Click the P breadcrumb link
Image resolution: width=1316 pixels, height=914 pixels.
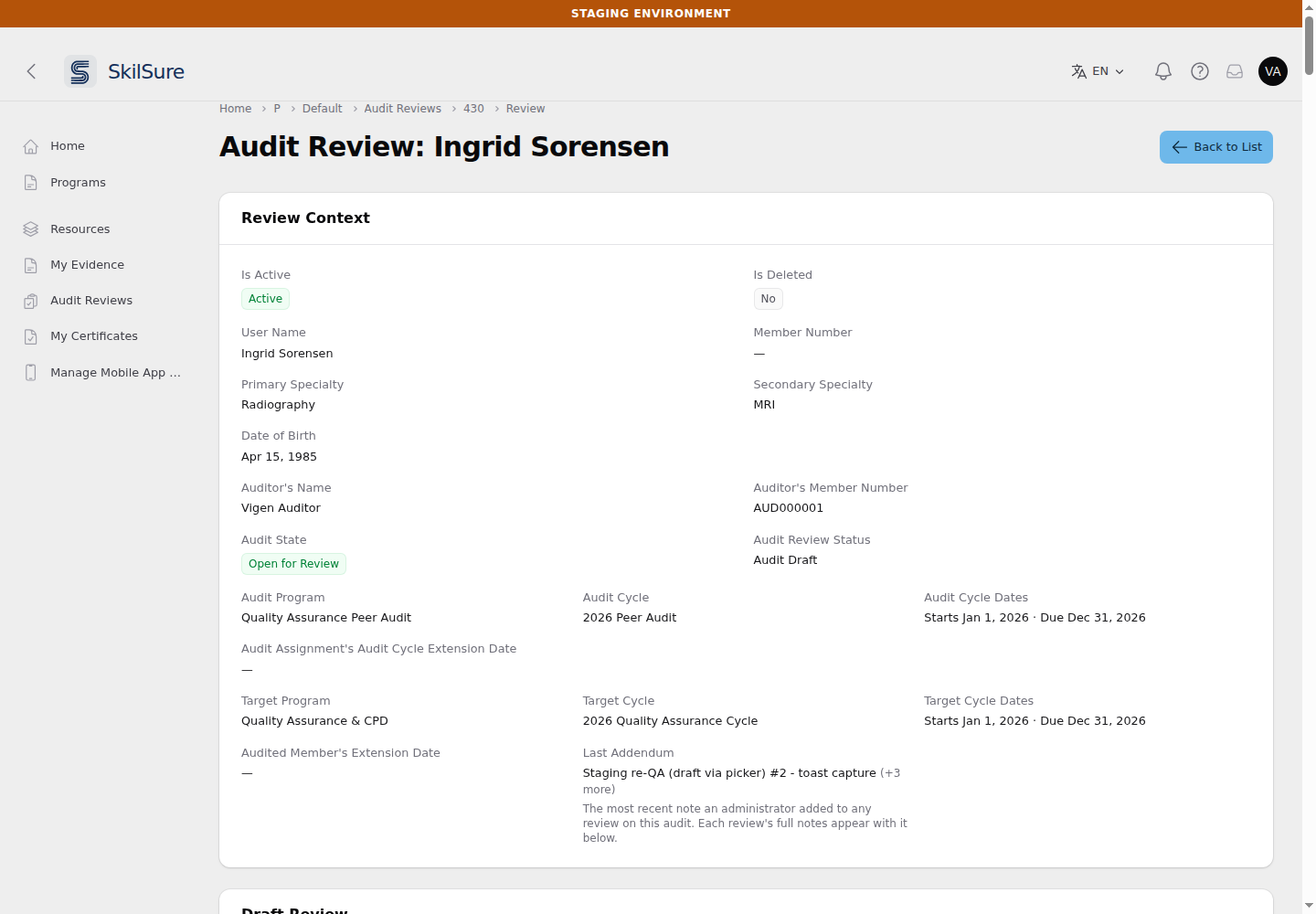pos(277,109)
